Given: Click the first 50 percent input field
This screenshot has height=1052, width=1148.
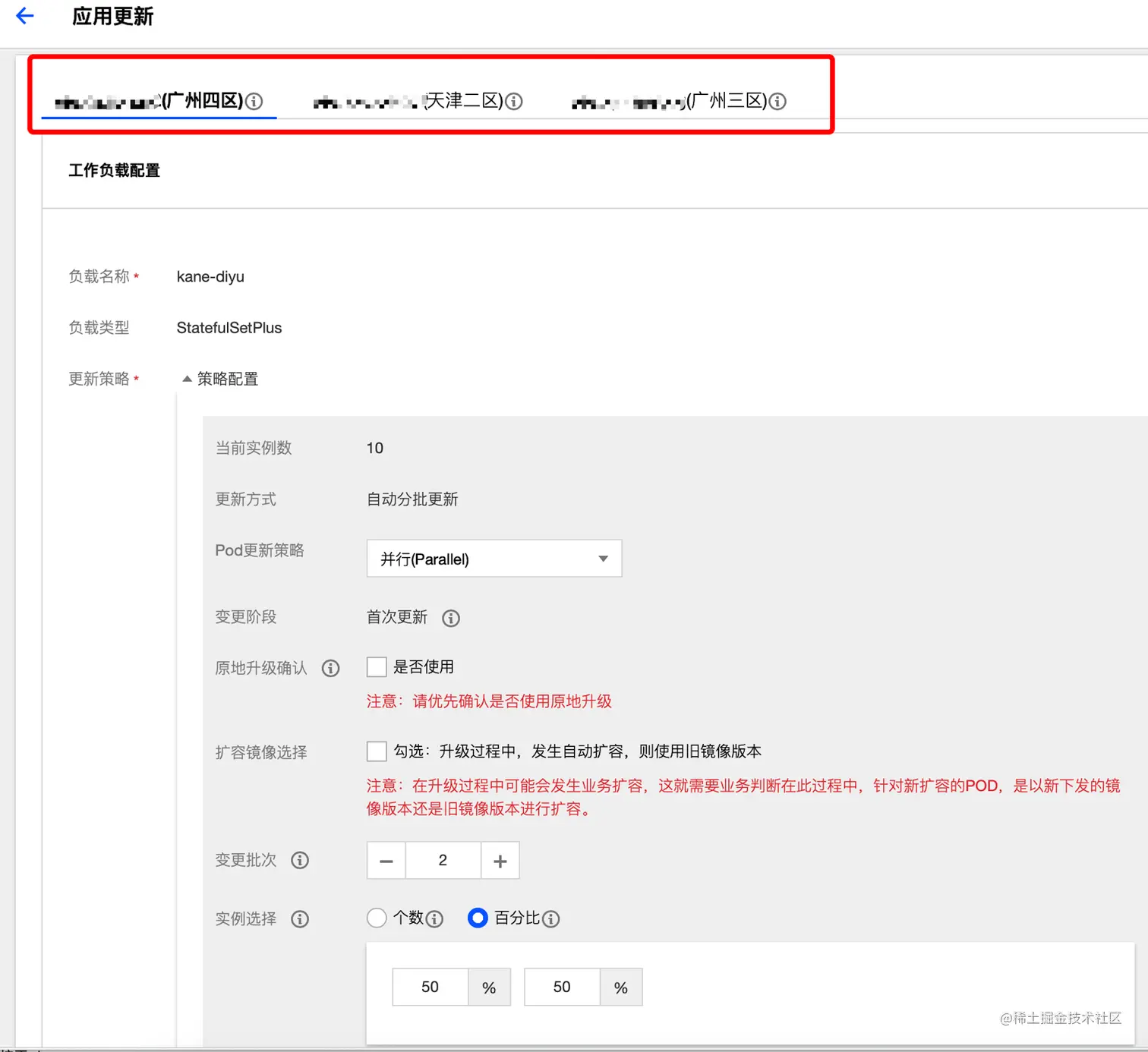Looking at the screenshot, I should [430, 987].
